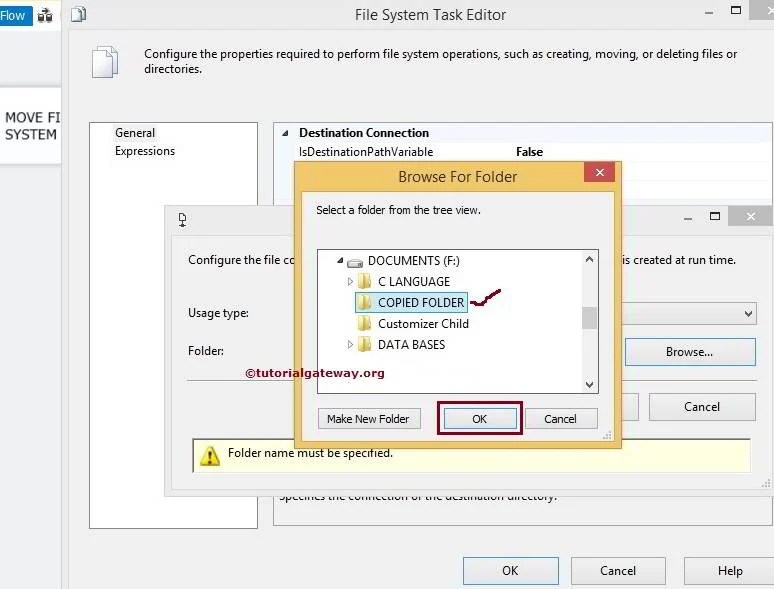Click the warning icon in message bar

[x=210, y=455]
